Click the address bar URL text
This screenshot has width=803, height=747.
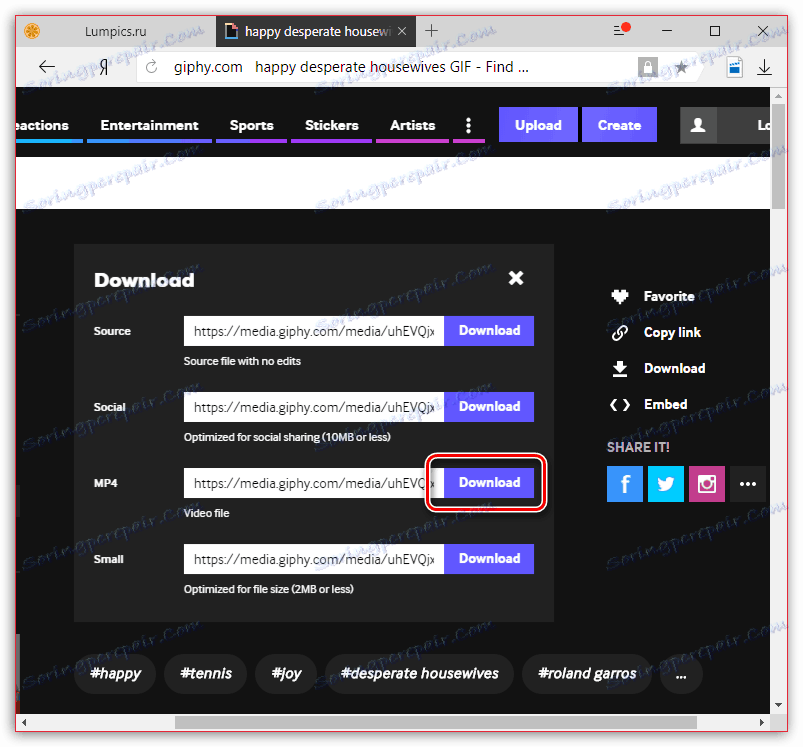(x=351, y=67)
